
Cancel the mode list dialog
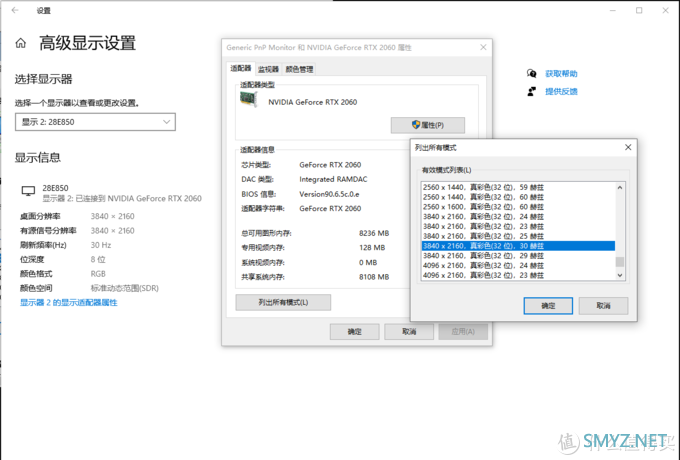(x=603, y=306)
